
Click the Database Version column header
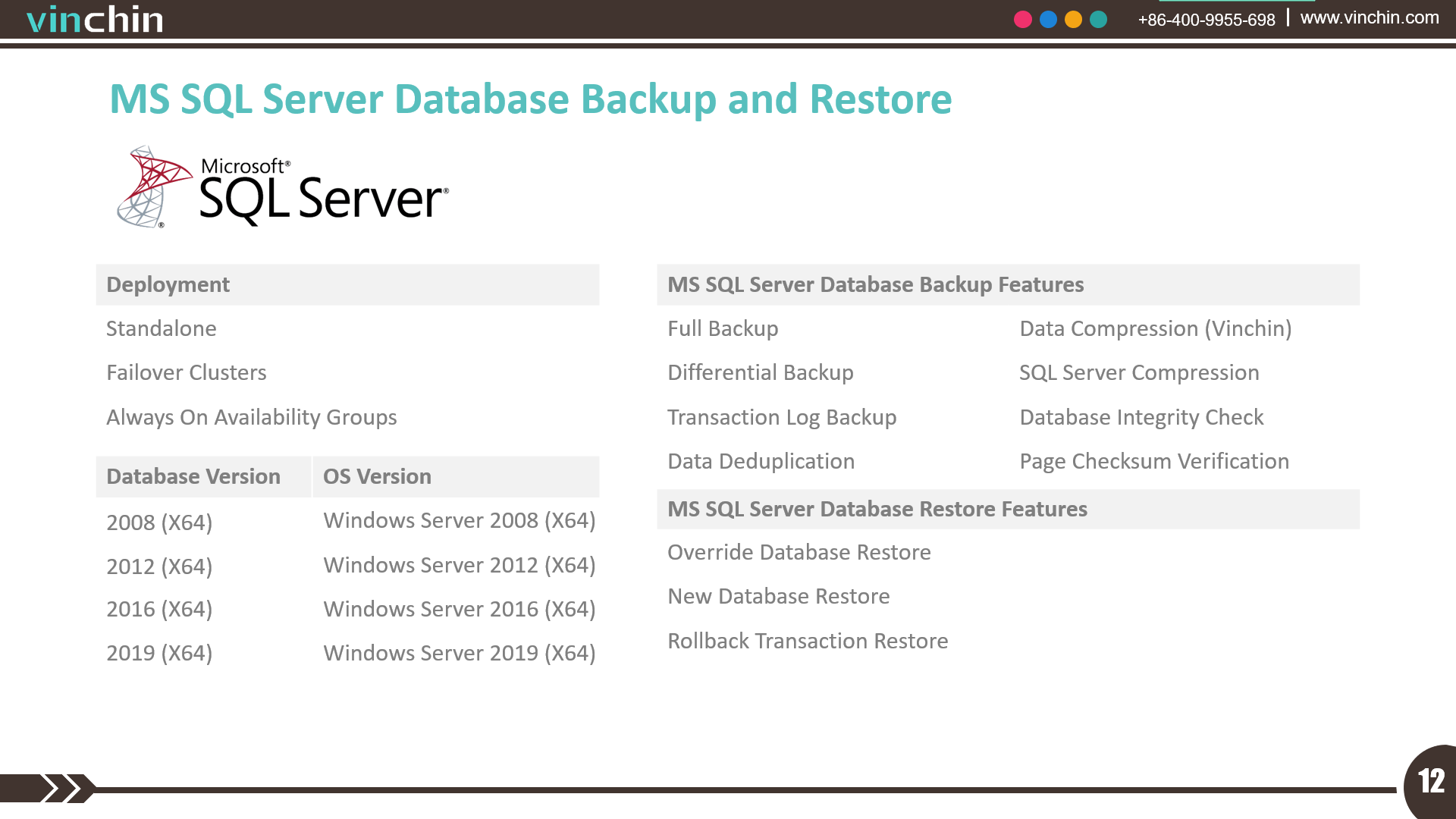tap(203, 476)
